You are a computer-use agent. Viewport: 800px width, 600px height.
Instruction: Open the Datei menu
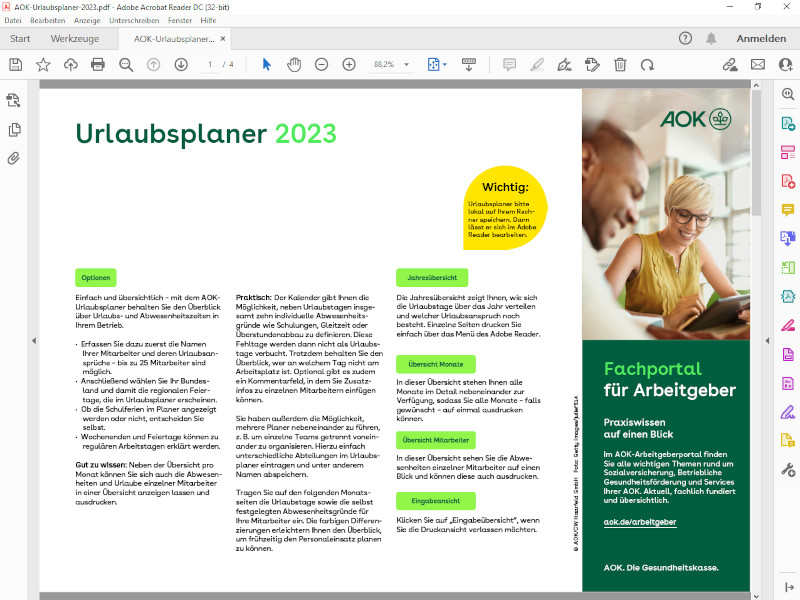coord(13,20)
